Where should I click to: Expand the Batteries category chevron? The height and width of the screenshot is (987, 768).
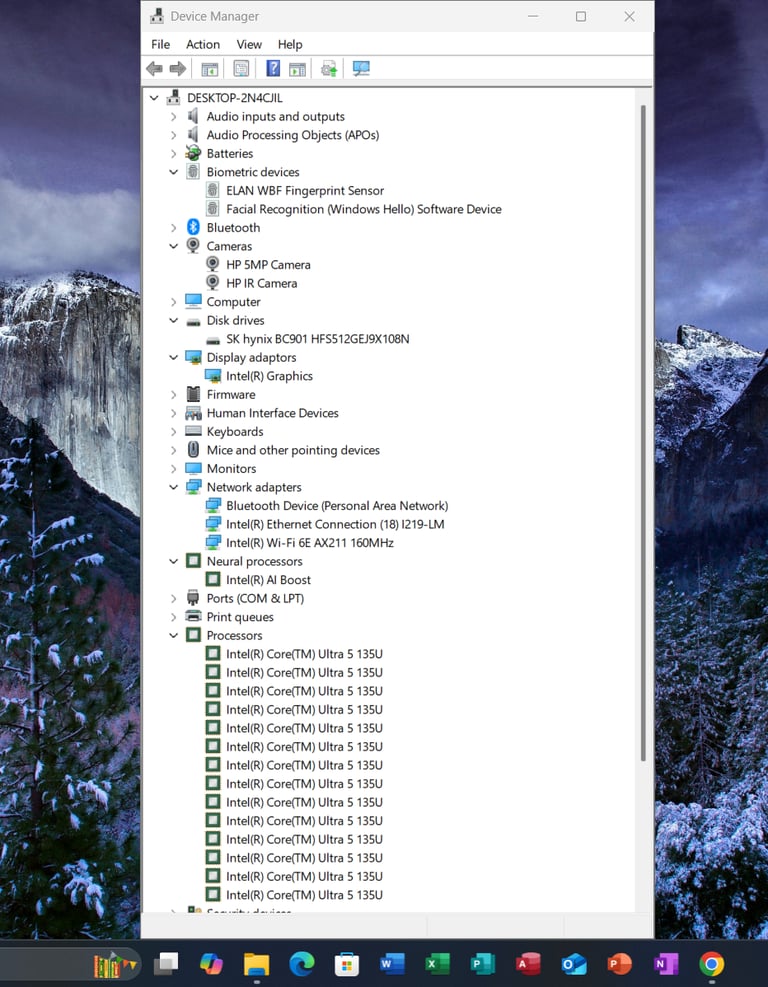tap(174, 154)
